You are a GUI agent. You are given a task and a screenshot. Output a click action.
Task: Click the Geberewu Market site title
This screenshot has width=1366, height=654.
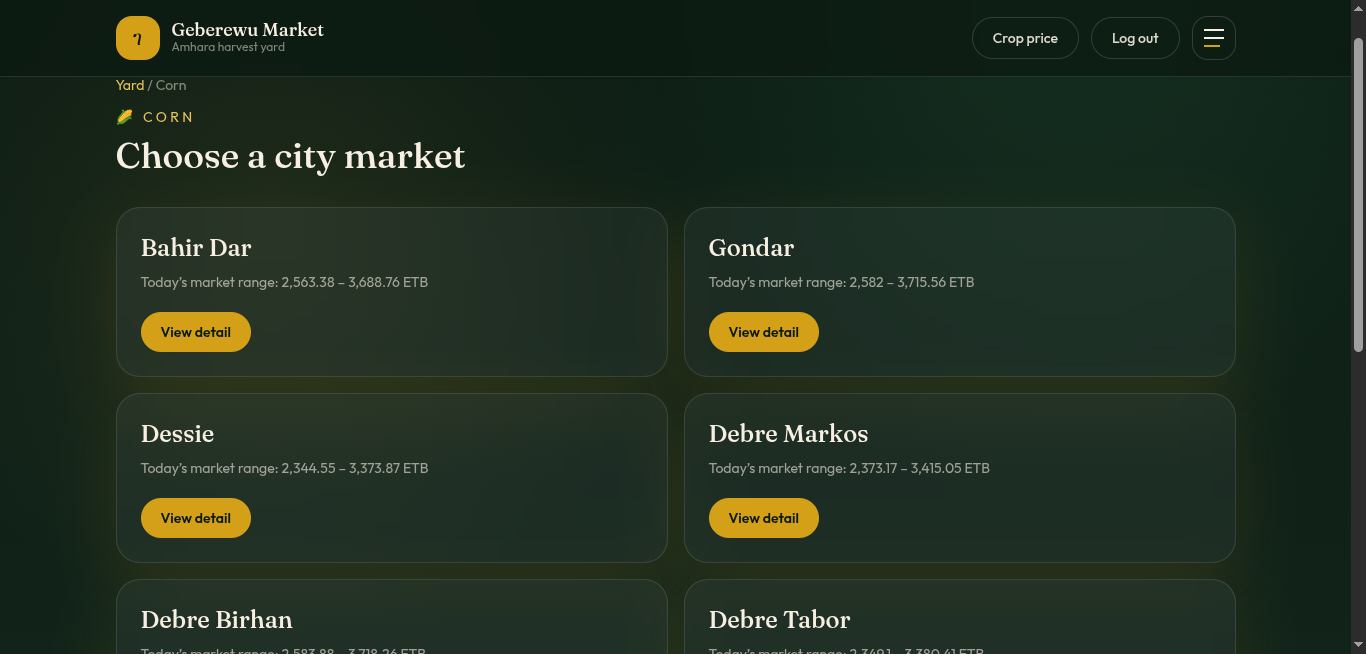(x=248, y=30)
